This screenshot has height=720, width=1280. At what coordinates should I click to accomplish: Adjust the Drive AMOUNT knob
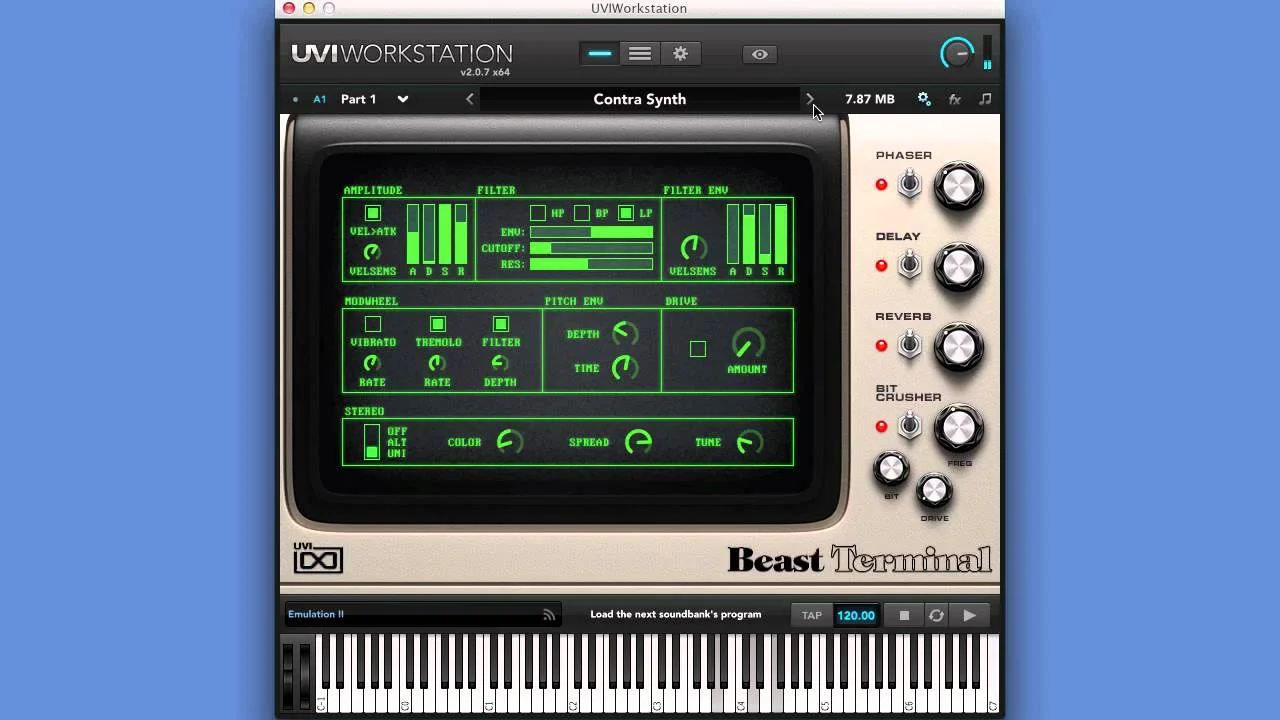click(747, 345)
